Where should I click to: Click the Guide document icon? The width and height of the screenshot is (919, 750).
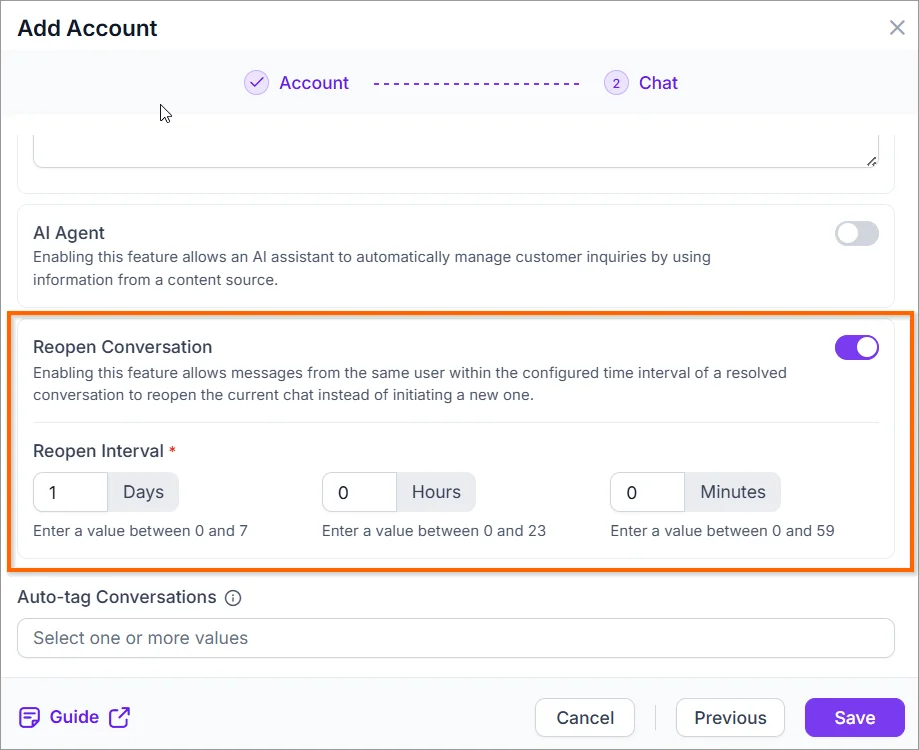(29, 717)
